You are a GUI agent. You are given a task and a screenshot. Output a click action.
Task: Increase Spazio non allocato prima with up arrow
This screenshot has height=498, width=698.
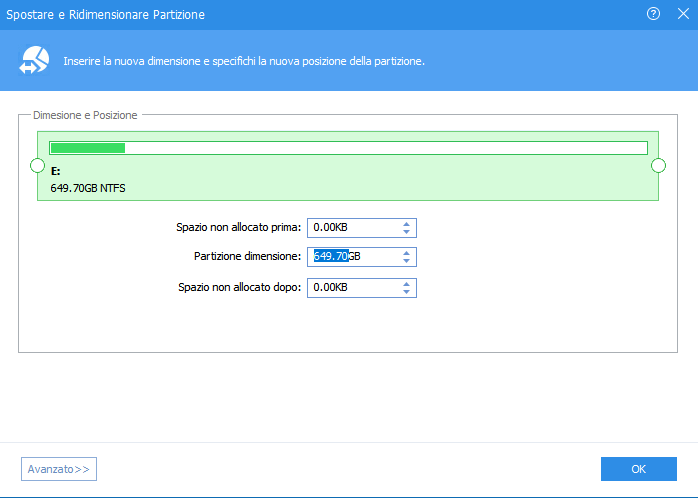406,224
